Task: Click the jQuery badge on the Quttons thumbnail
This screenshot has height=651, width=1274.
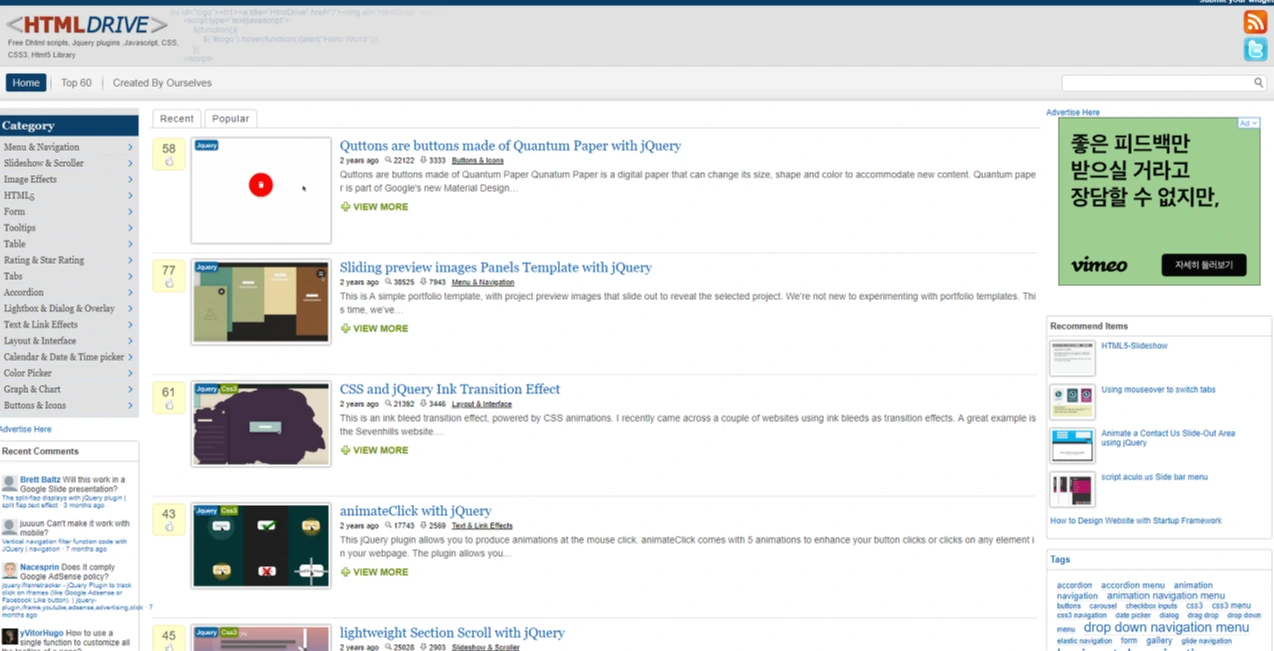Action: (206, 145)
